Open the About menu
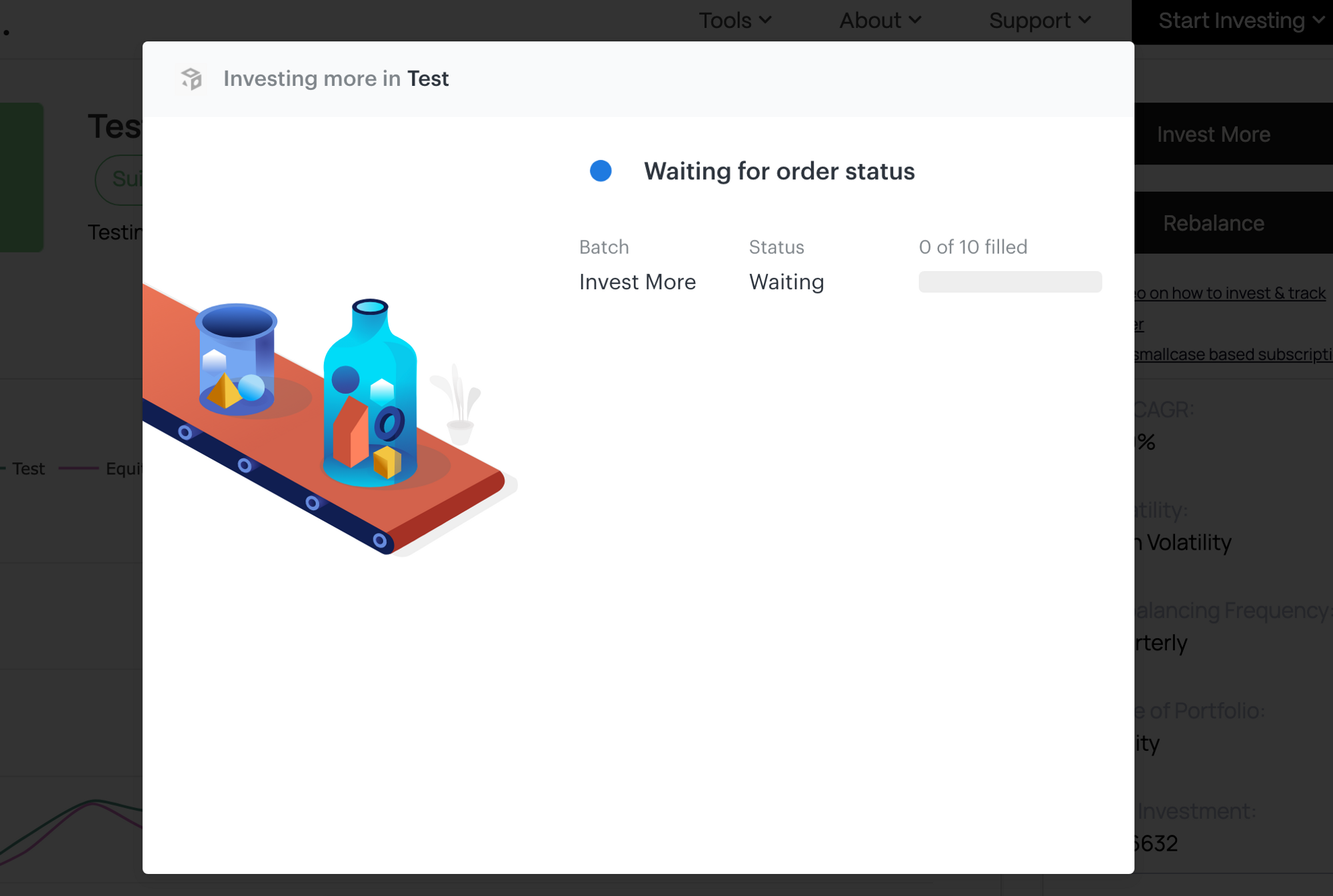The height and width of the screenshot is (896, 1333). pyautogui.click(x=880, y=21)
